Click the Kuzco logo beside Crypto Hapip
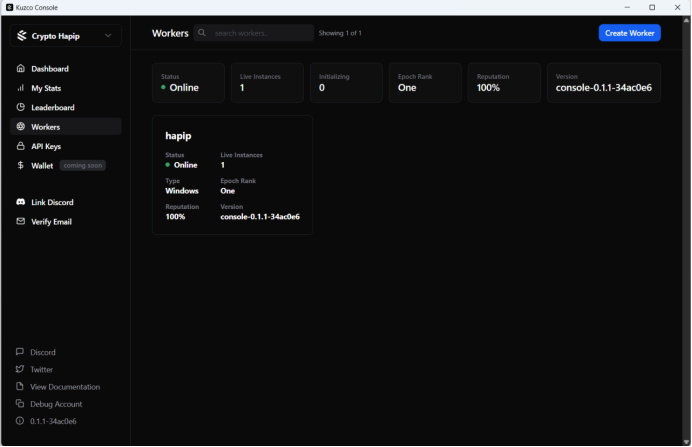 click(x=22, y=36)
